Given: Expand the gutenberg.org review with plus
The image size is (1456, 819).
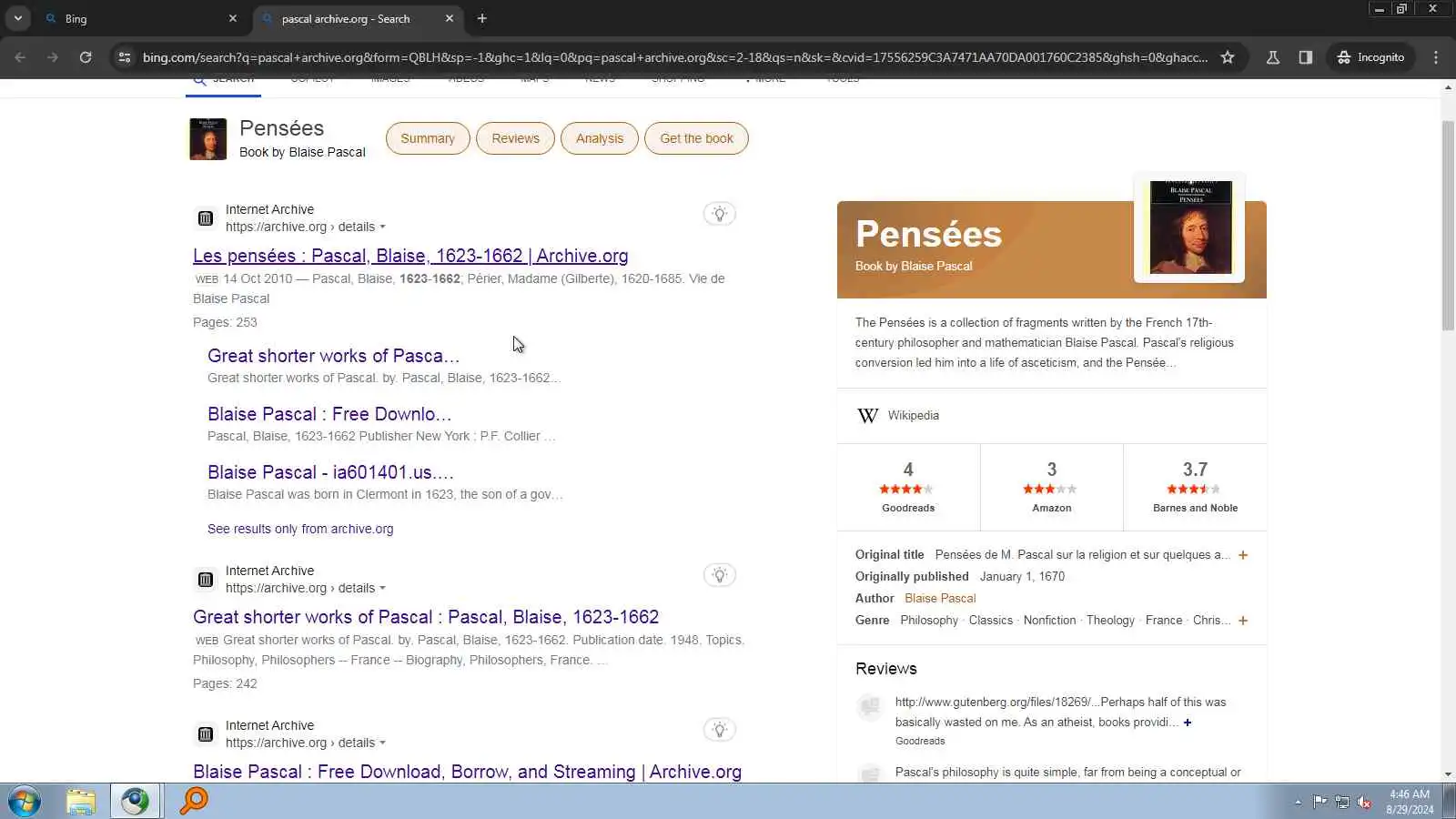Looking at the screenshot, I should [x=1188, y=723].
